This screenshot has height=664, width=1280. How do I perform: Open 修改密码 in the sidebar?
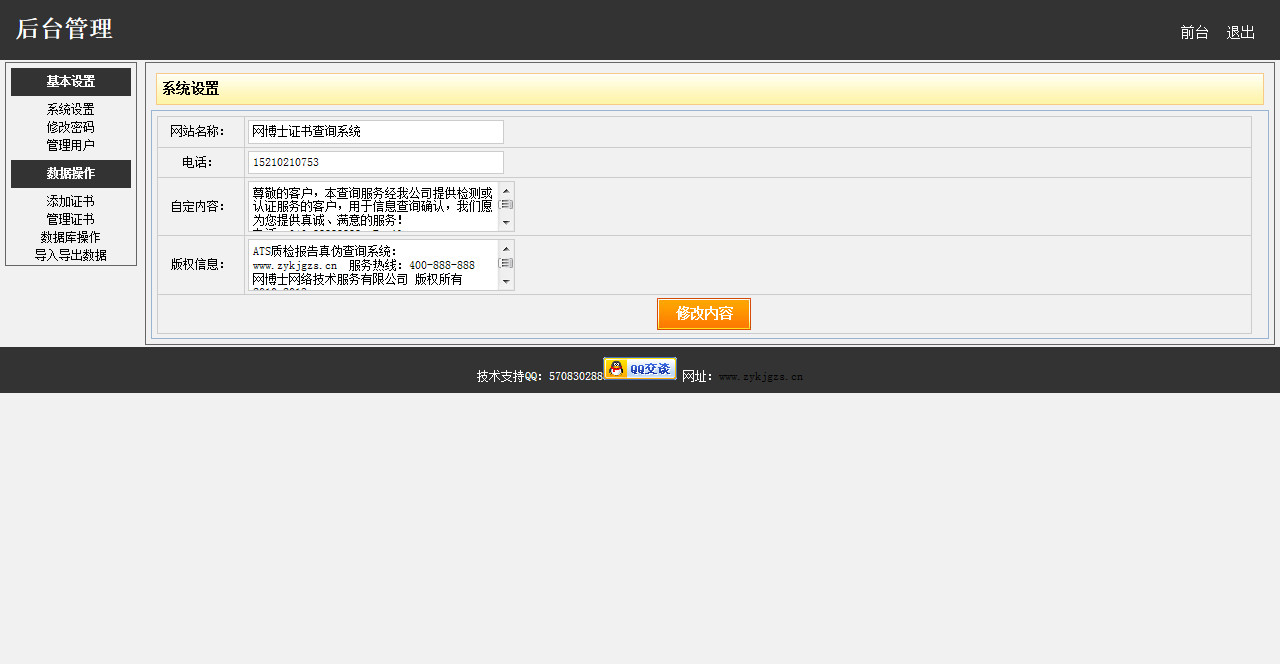click(x=70, y=127)
